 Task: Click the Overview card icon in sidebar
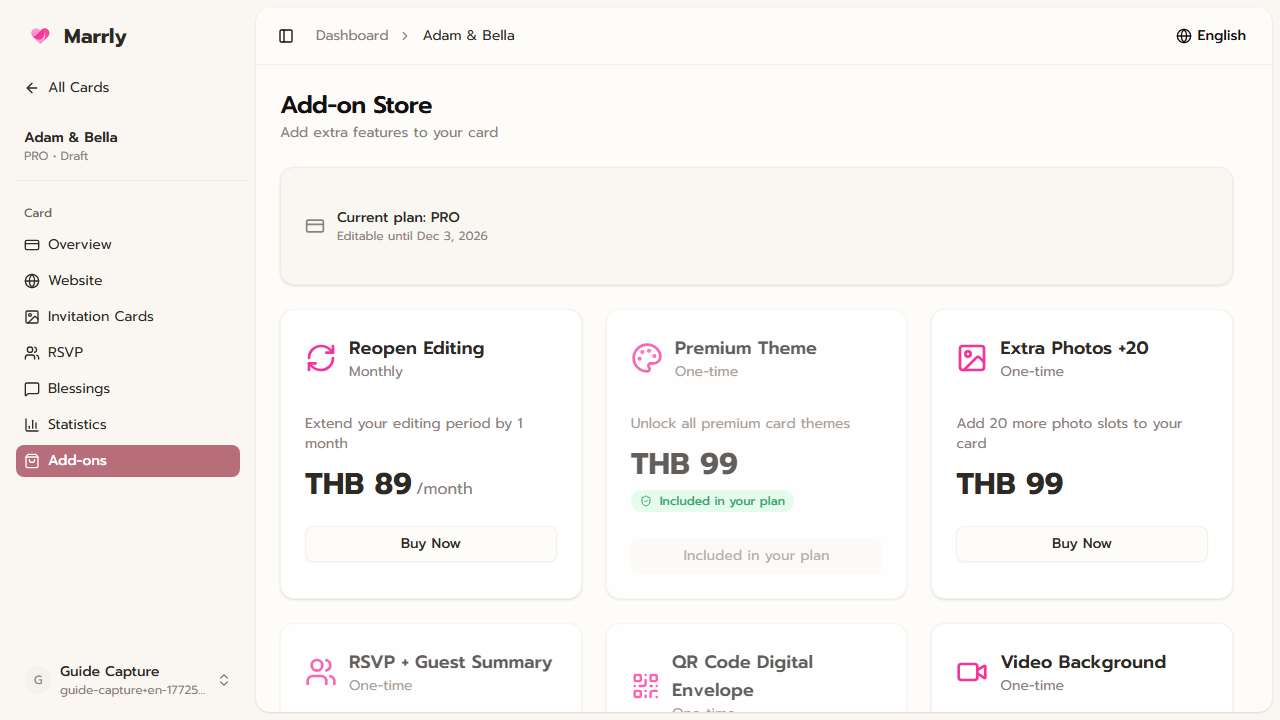31,244
